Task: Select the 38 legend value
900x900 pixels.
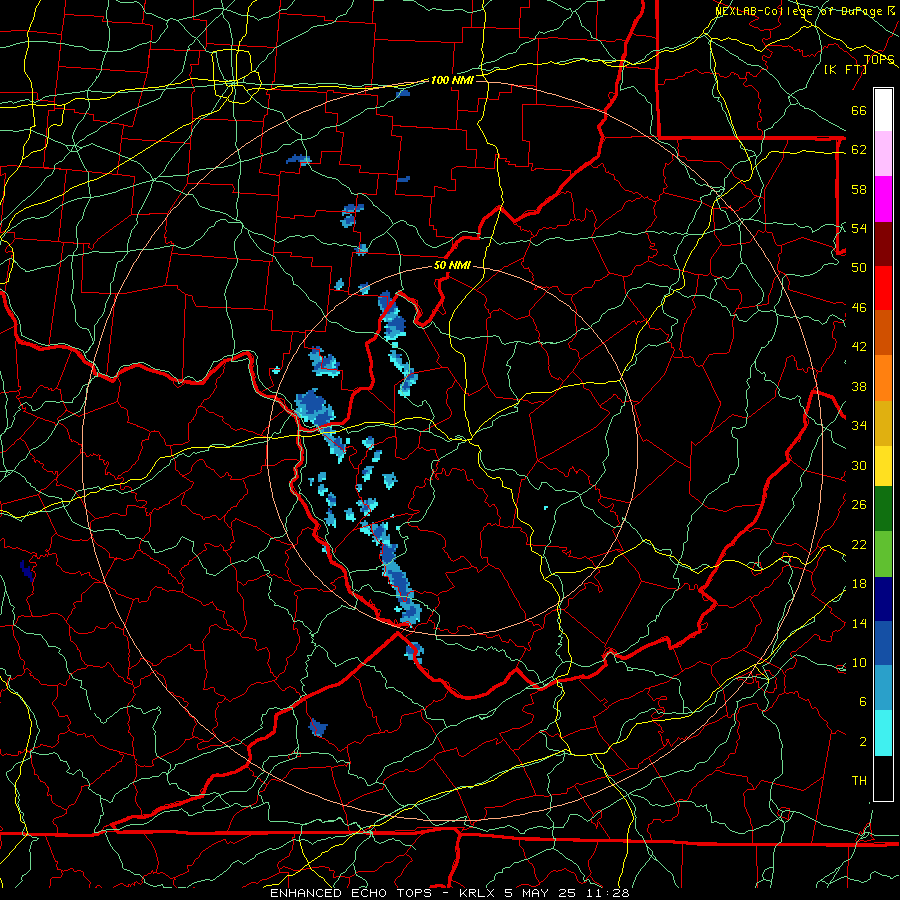Action: click(x=859, y=386)
